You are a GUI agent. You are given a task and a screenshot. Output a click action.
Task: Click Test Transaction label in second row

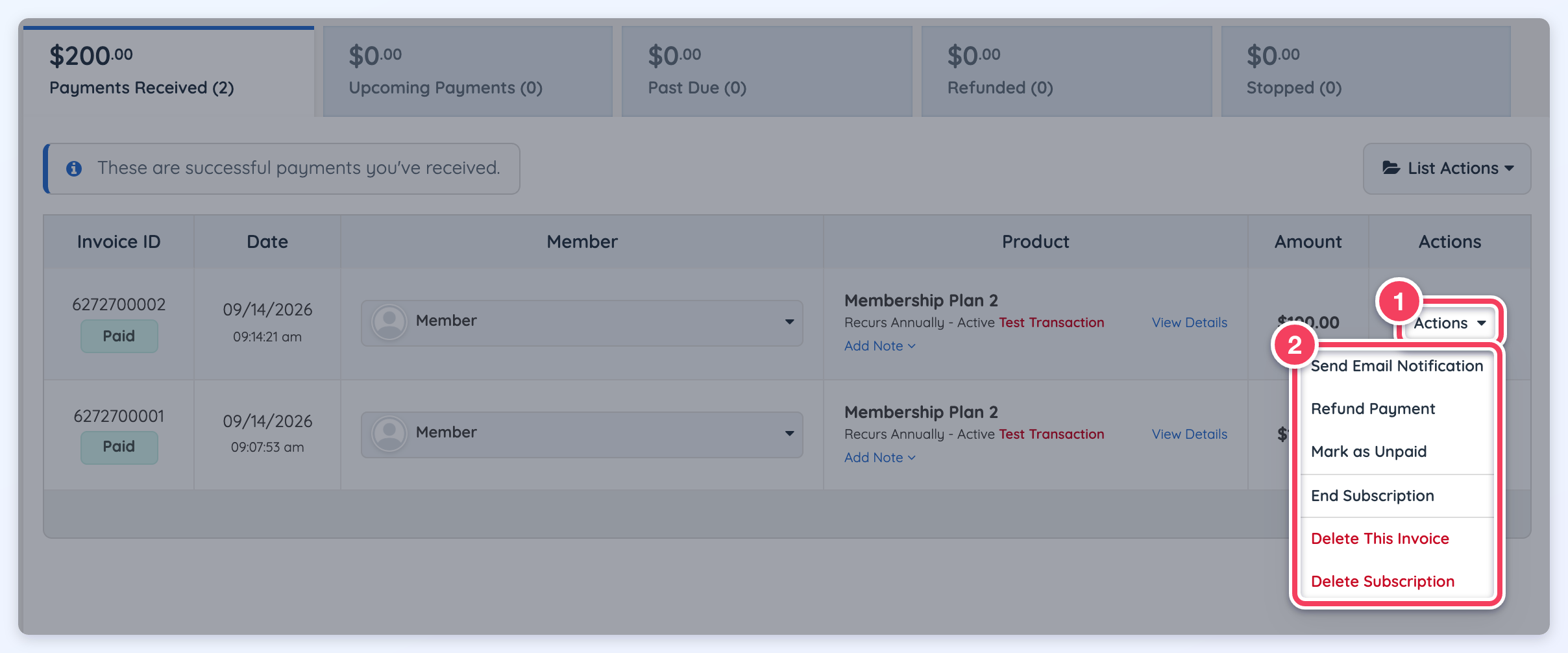(1051, 434)
